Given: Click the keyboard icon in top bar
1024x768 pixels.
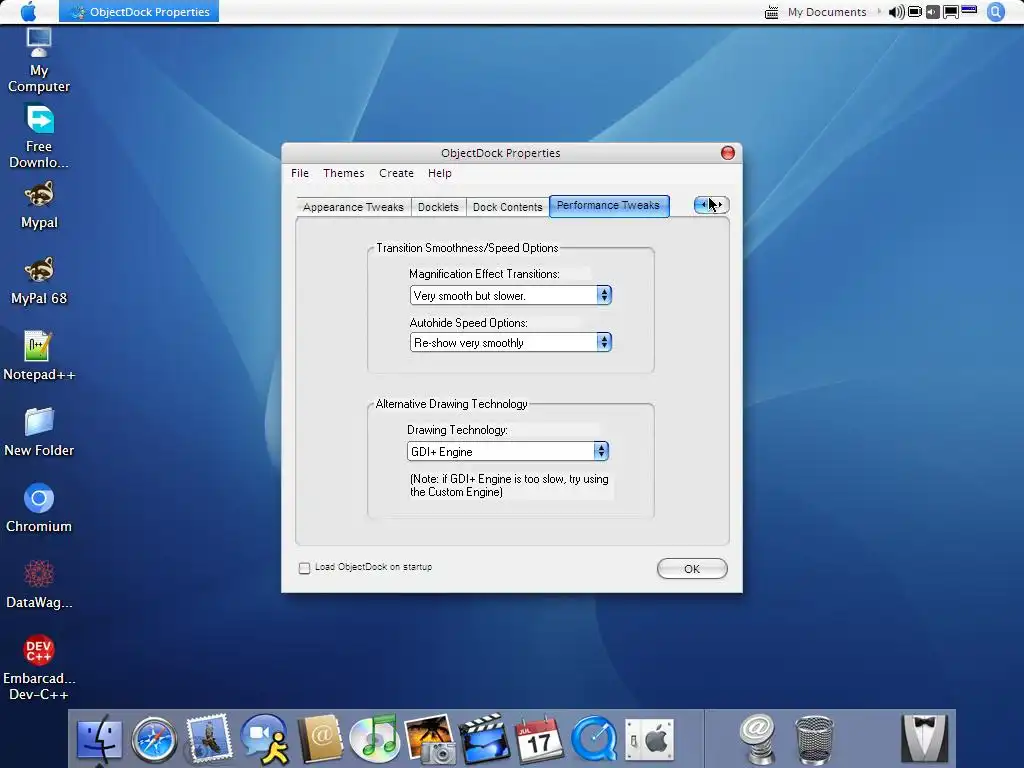Looking at the screenshot, I should (771, 12).
